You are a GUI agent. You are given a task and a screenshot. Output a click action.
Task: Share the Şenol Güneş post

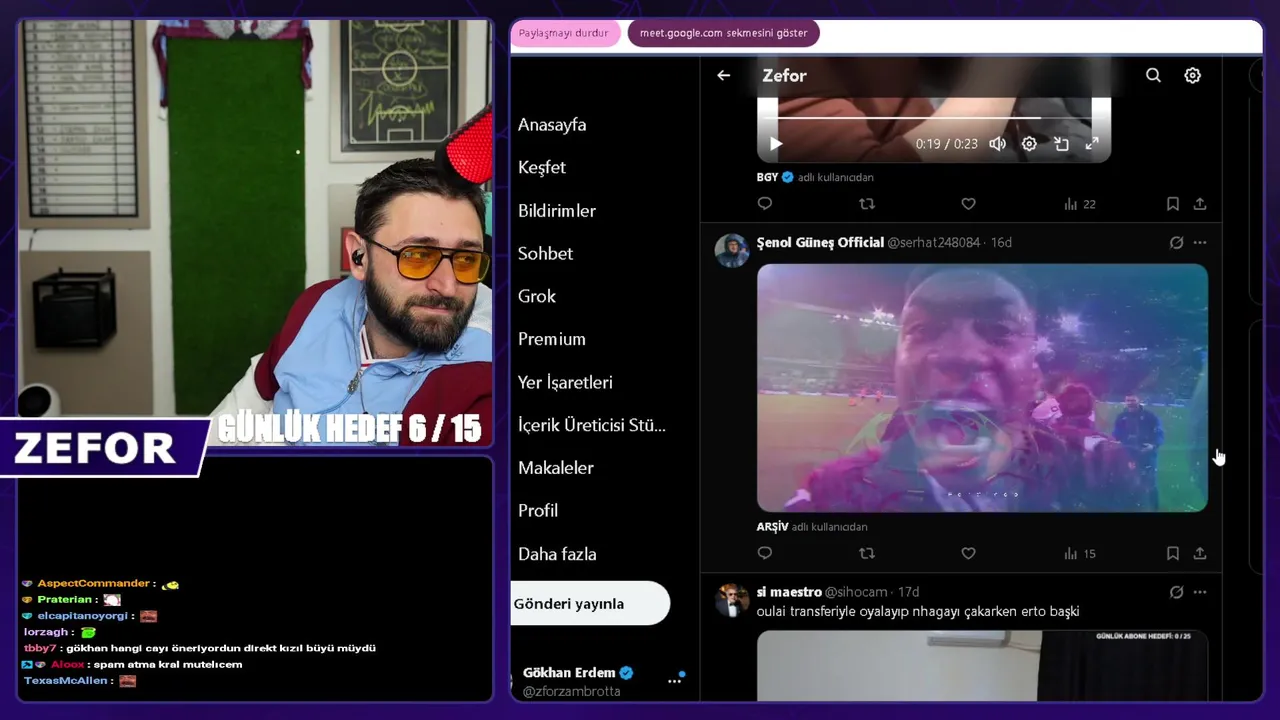point(1200,553)
